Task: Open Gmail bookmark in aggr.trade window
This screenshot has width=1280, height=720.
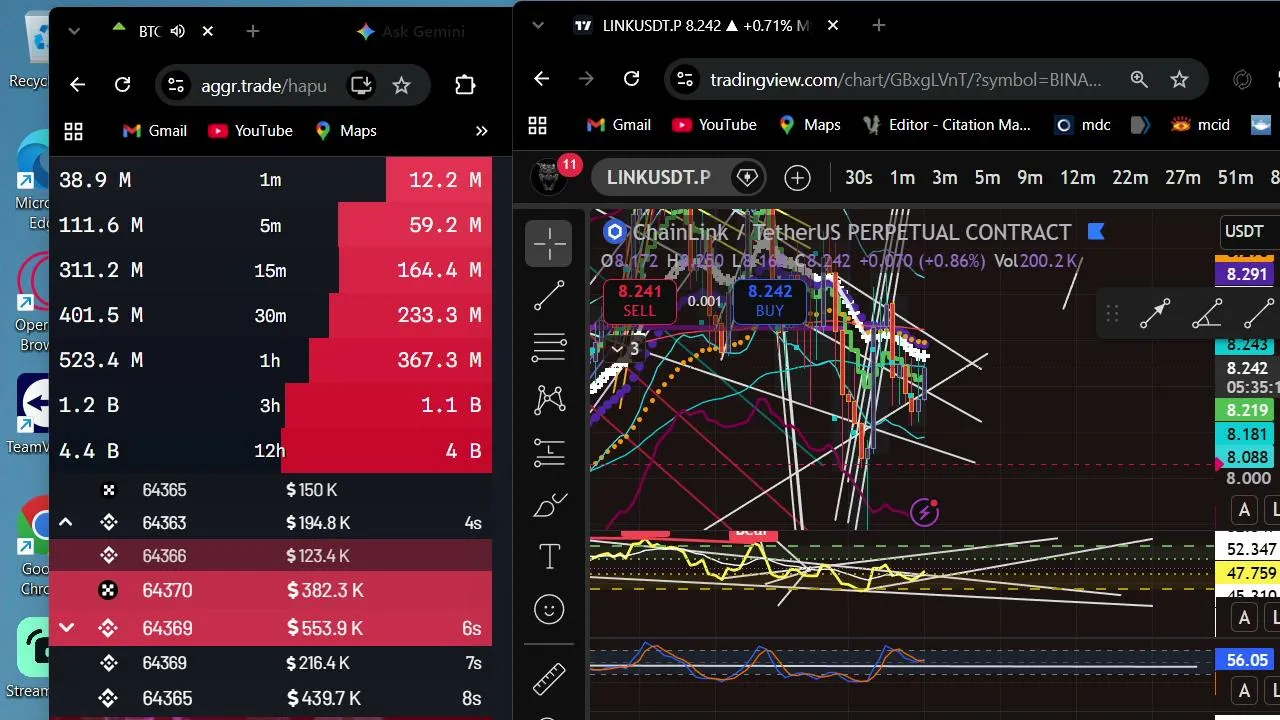Action: click(x=154, y=131)
